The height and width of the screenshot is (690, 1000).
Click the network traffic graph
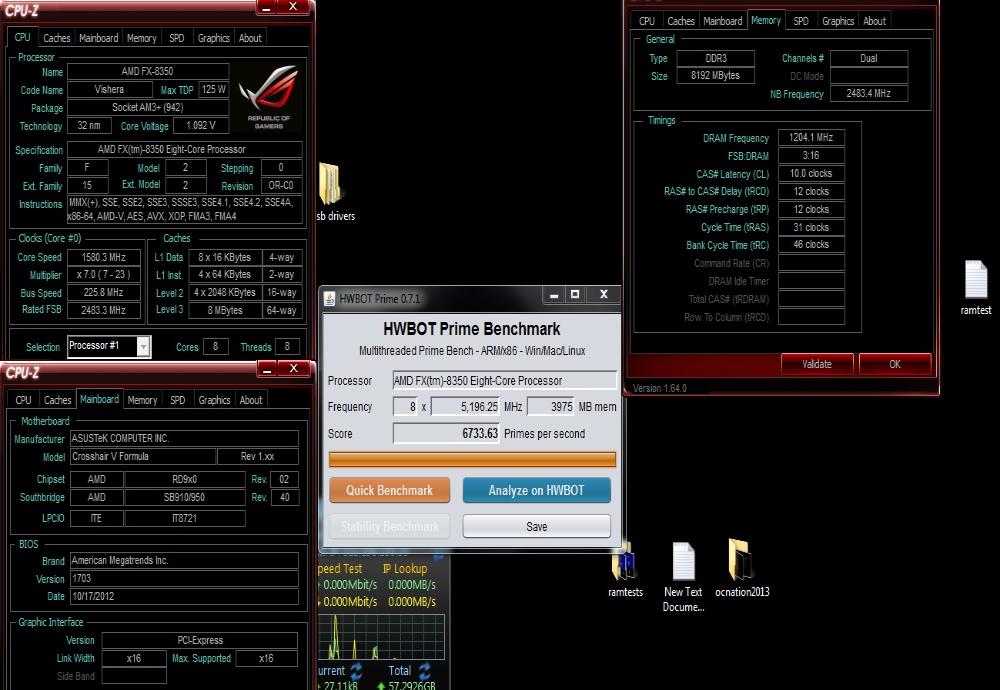click(x=381, y=636)
